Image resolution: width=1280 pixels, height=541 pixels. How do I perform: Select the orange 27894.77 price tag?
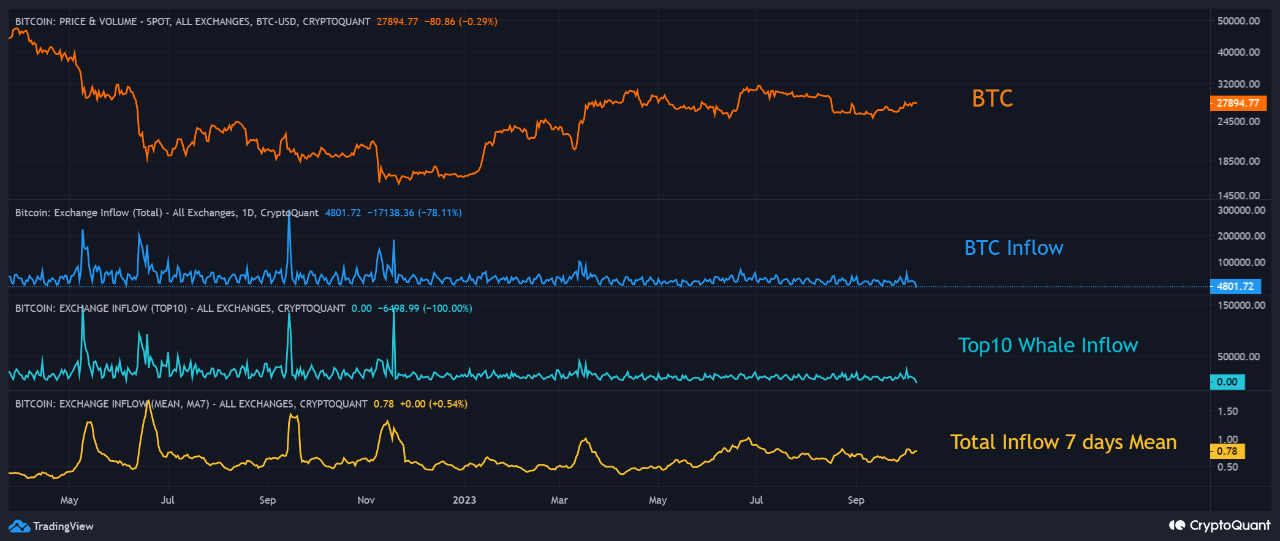1237,103
